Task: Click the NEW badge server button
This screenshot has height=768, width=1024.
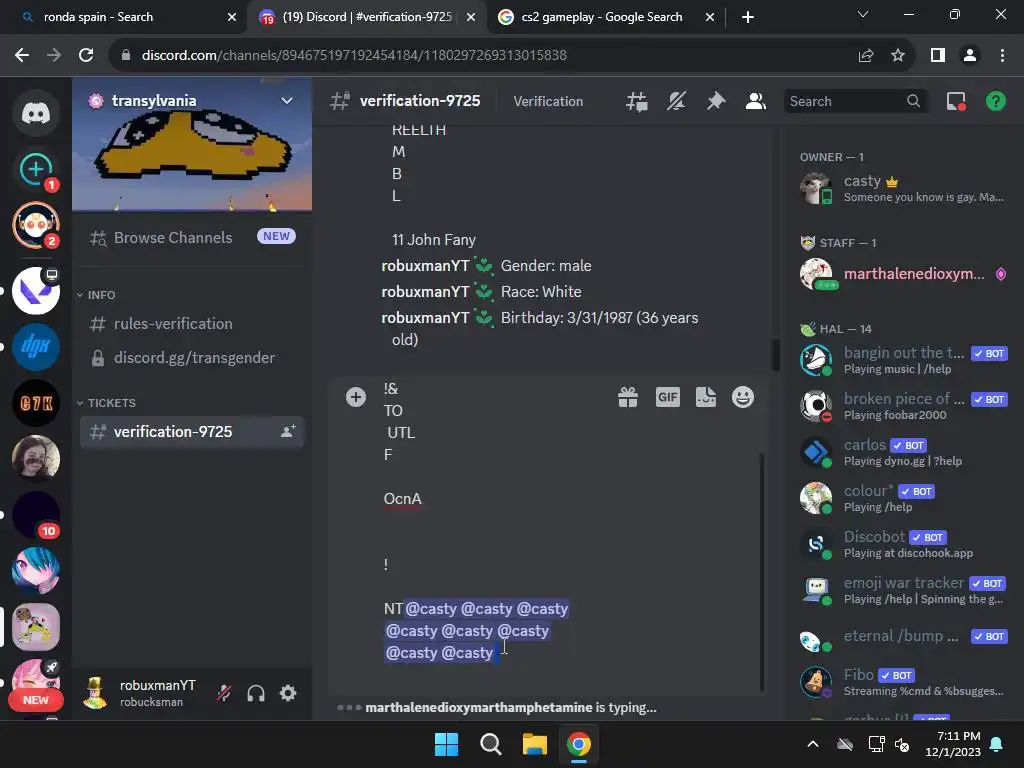Action: [36, 699]
